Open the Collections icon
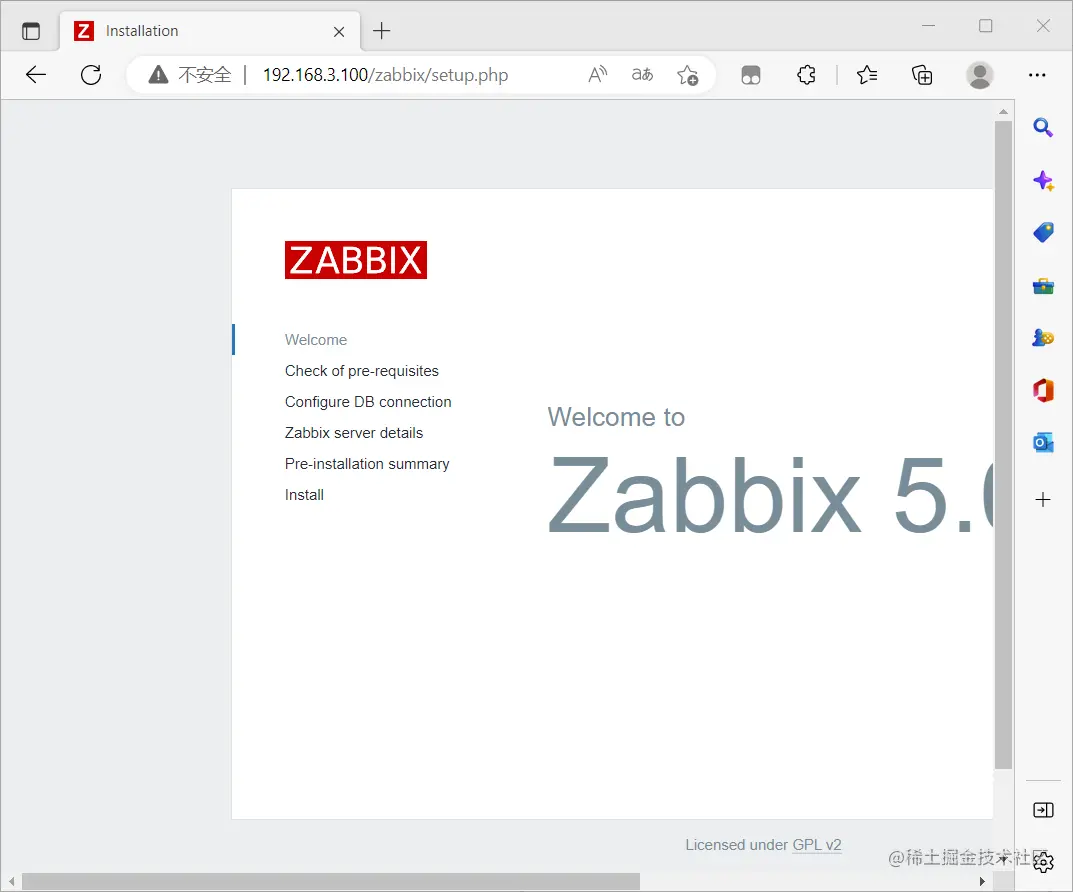1073x892 pixels. 922,75
